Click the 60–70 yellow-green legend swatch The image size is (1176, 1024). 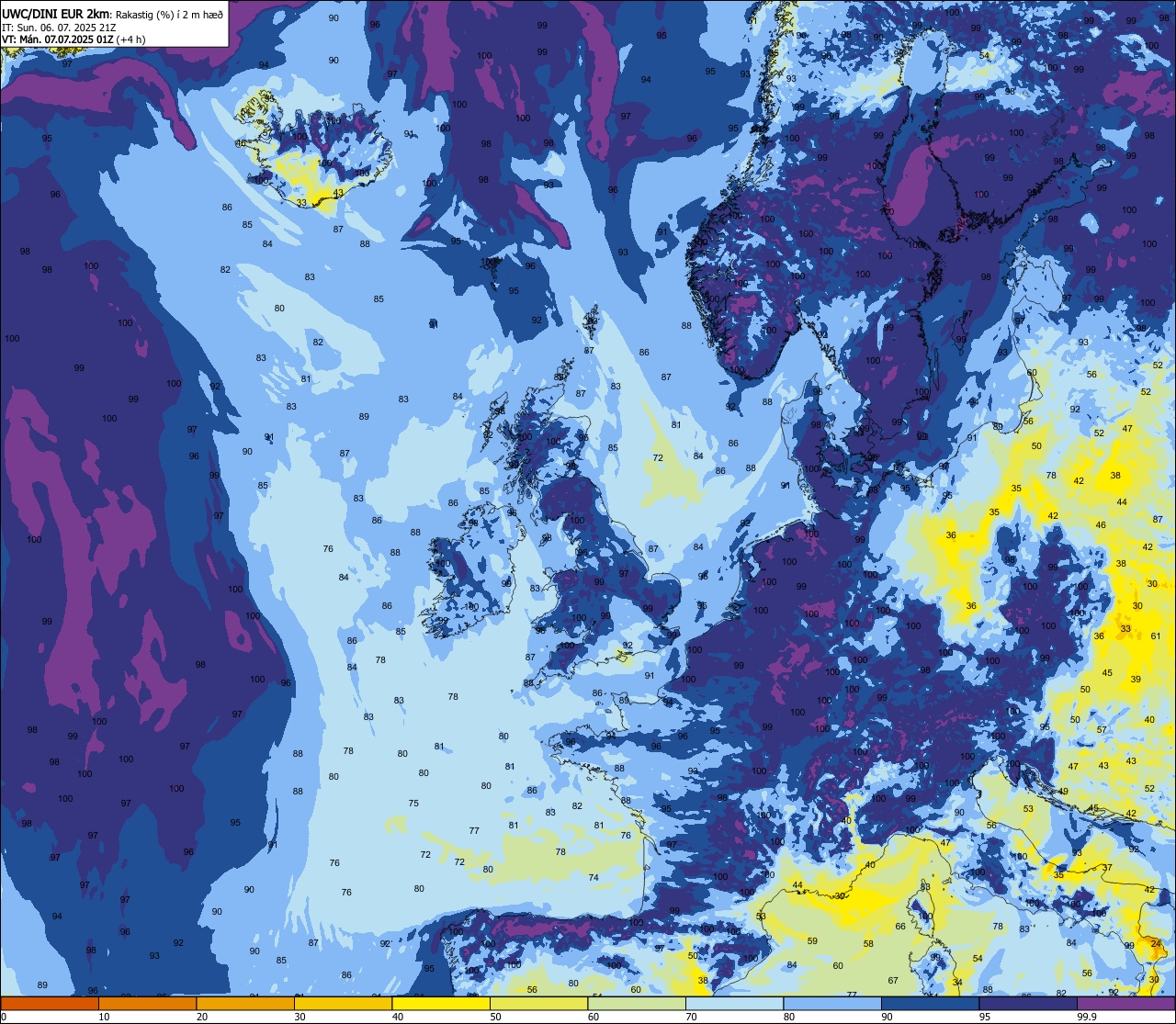pos(637,1004)
